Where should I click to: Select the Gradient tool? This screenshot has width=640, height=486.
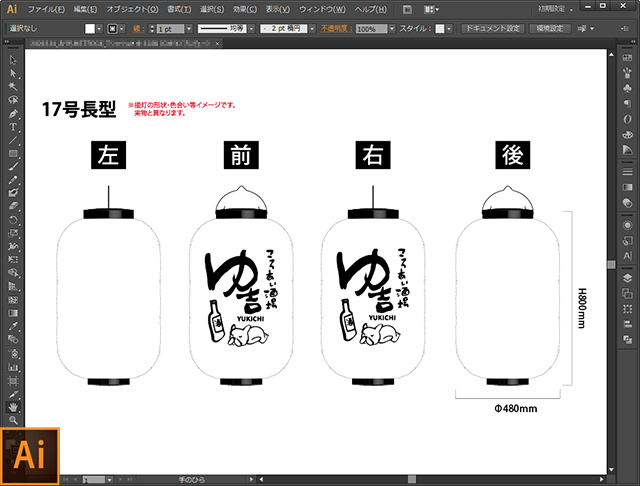(13, 313)
